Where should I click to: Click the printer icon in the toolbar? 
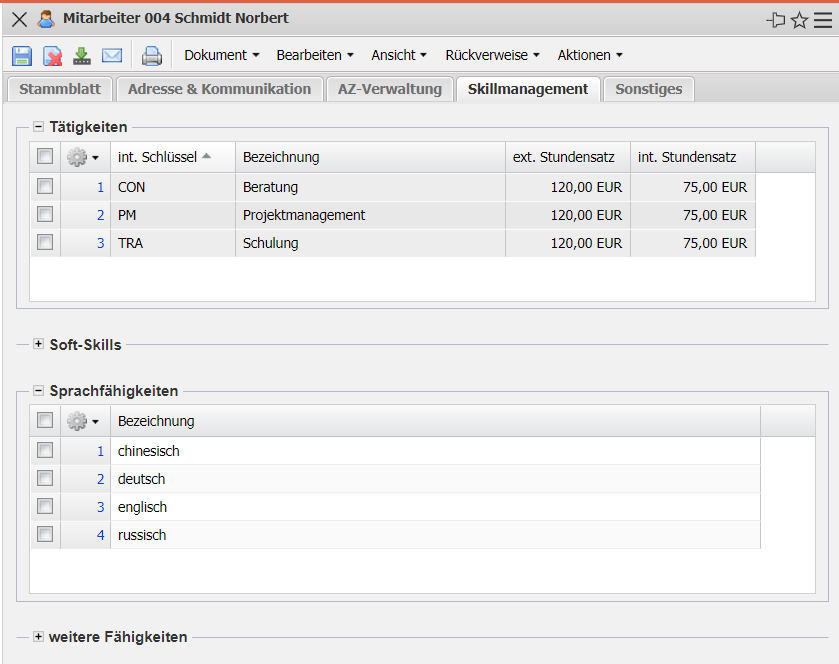point(151,55)
